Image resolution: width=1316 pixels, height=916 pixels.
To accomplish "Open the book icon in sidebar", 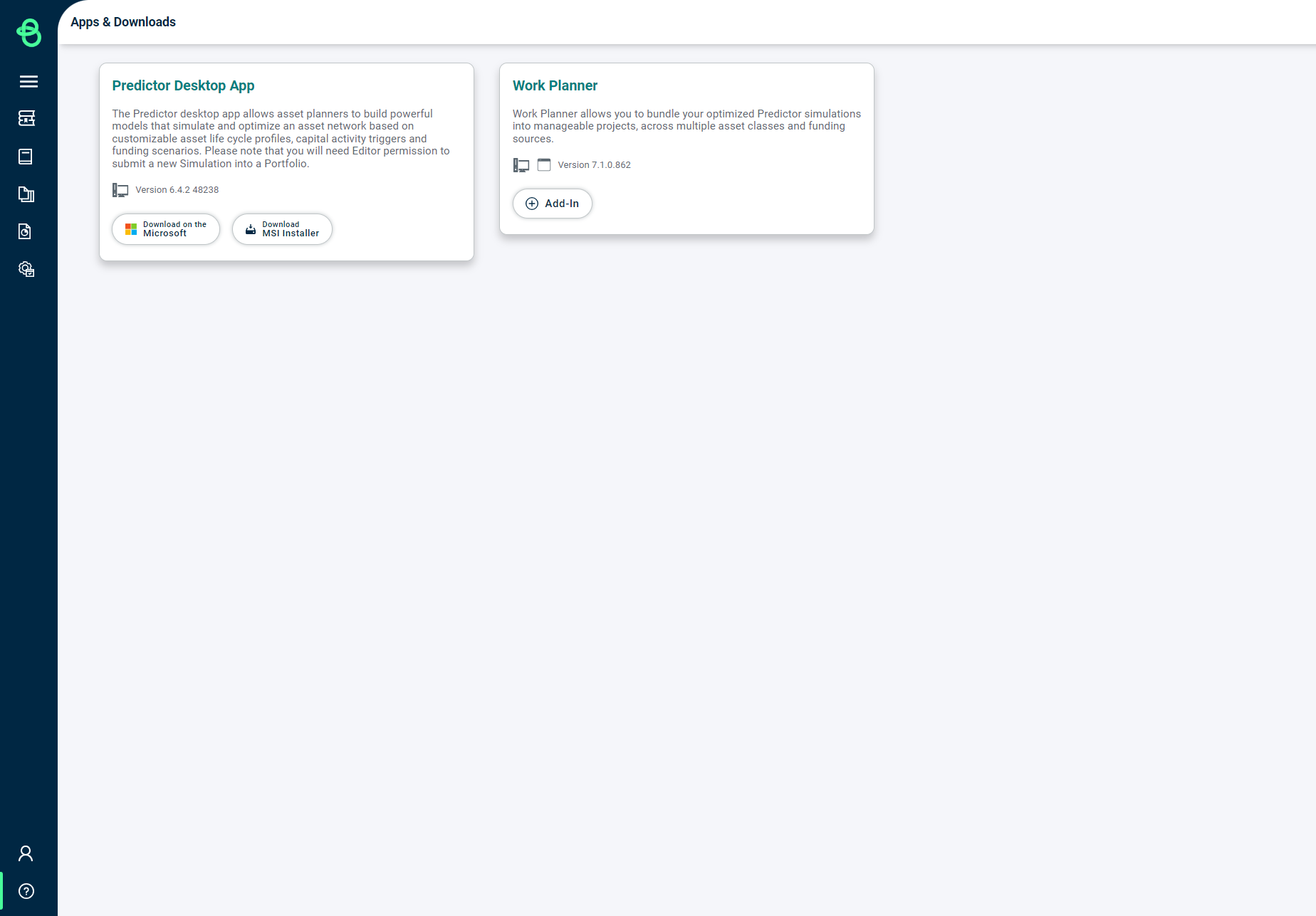I will (x=26, y=157).
